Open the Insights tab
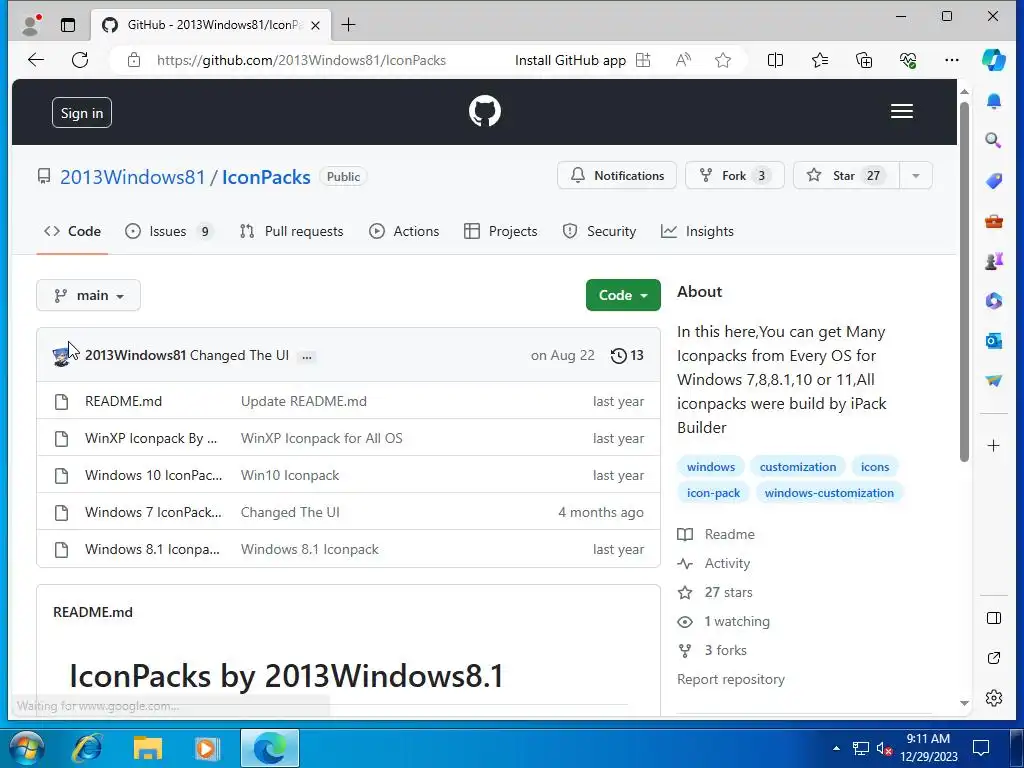Screen dimensions: 1024x768 coord(697,231)
